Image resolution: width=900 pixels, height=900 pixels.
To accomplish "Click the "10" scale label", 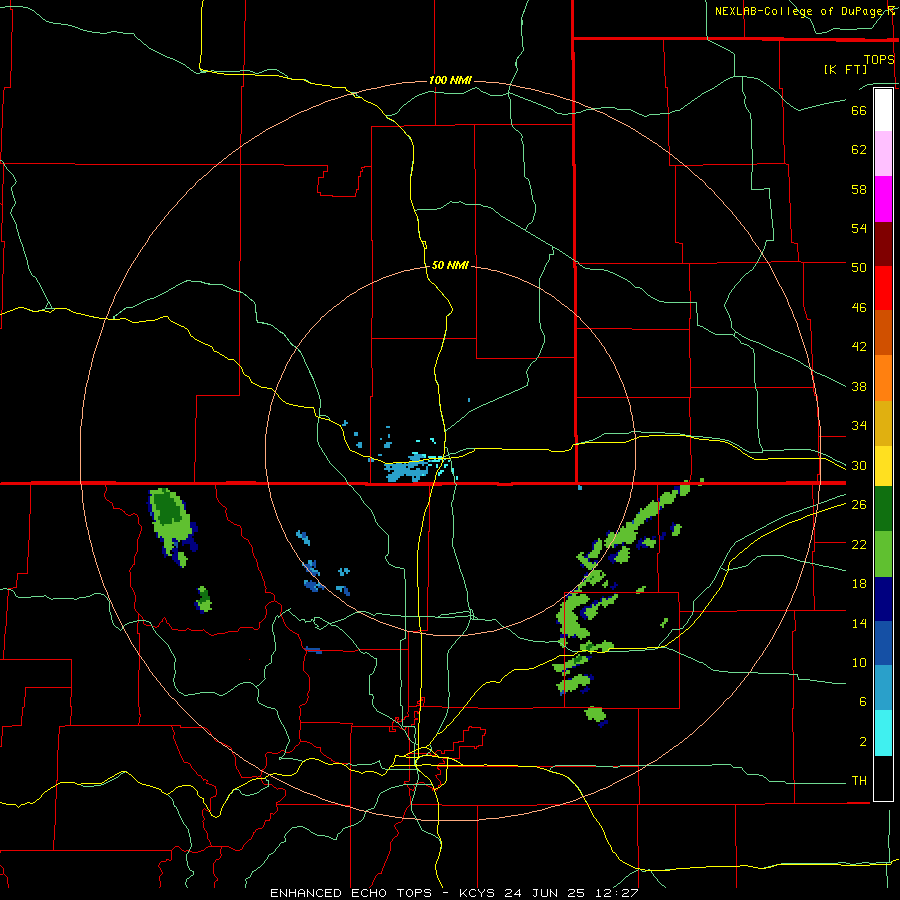I will (859, 663).
